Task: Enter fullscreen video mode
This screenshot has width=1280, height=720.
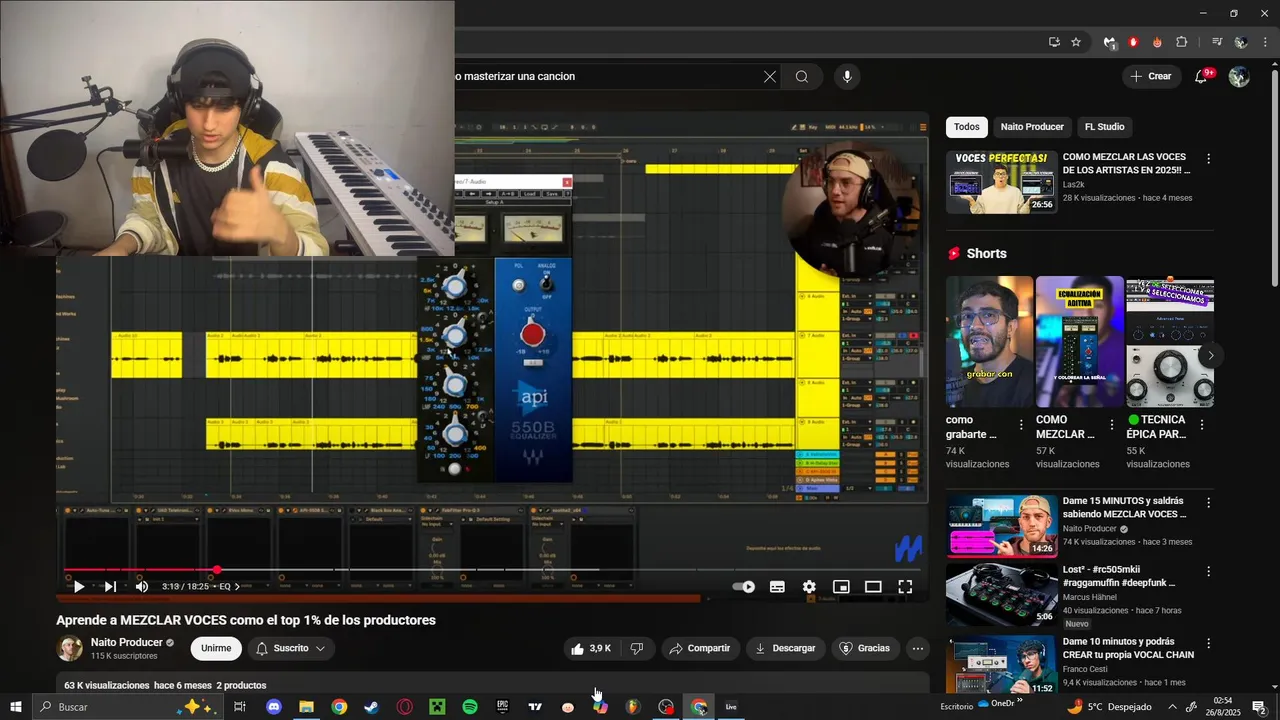Action: pyautogui.click(x=905, y=587)
